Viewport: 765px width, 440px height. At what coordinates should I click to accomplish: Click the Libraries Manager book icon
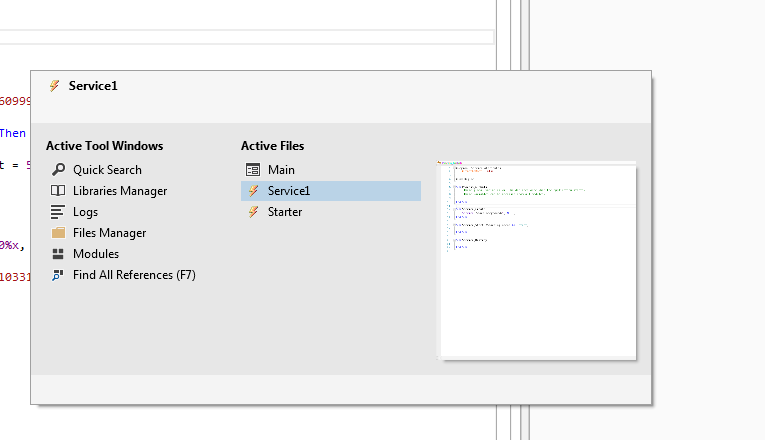[x=59, y=191]
